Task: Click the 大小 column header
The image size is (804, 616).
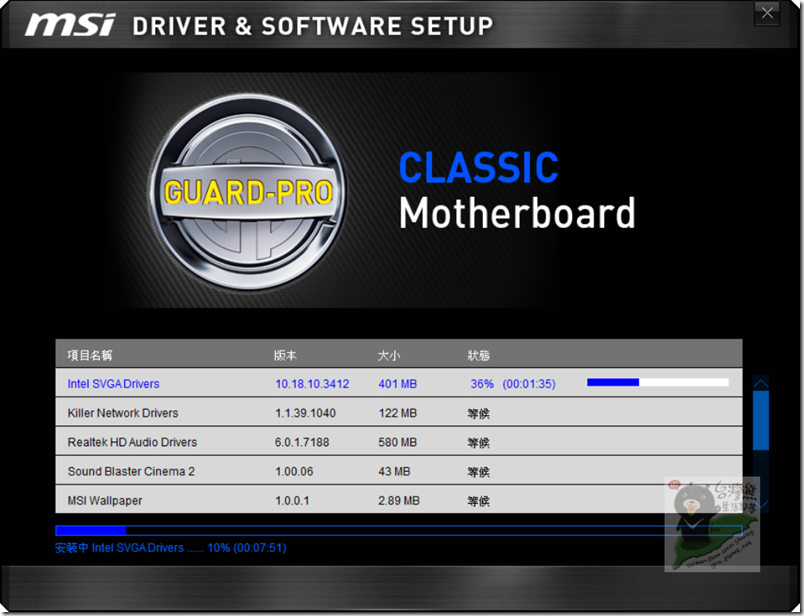Action: [389, 355]
